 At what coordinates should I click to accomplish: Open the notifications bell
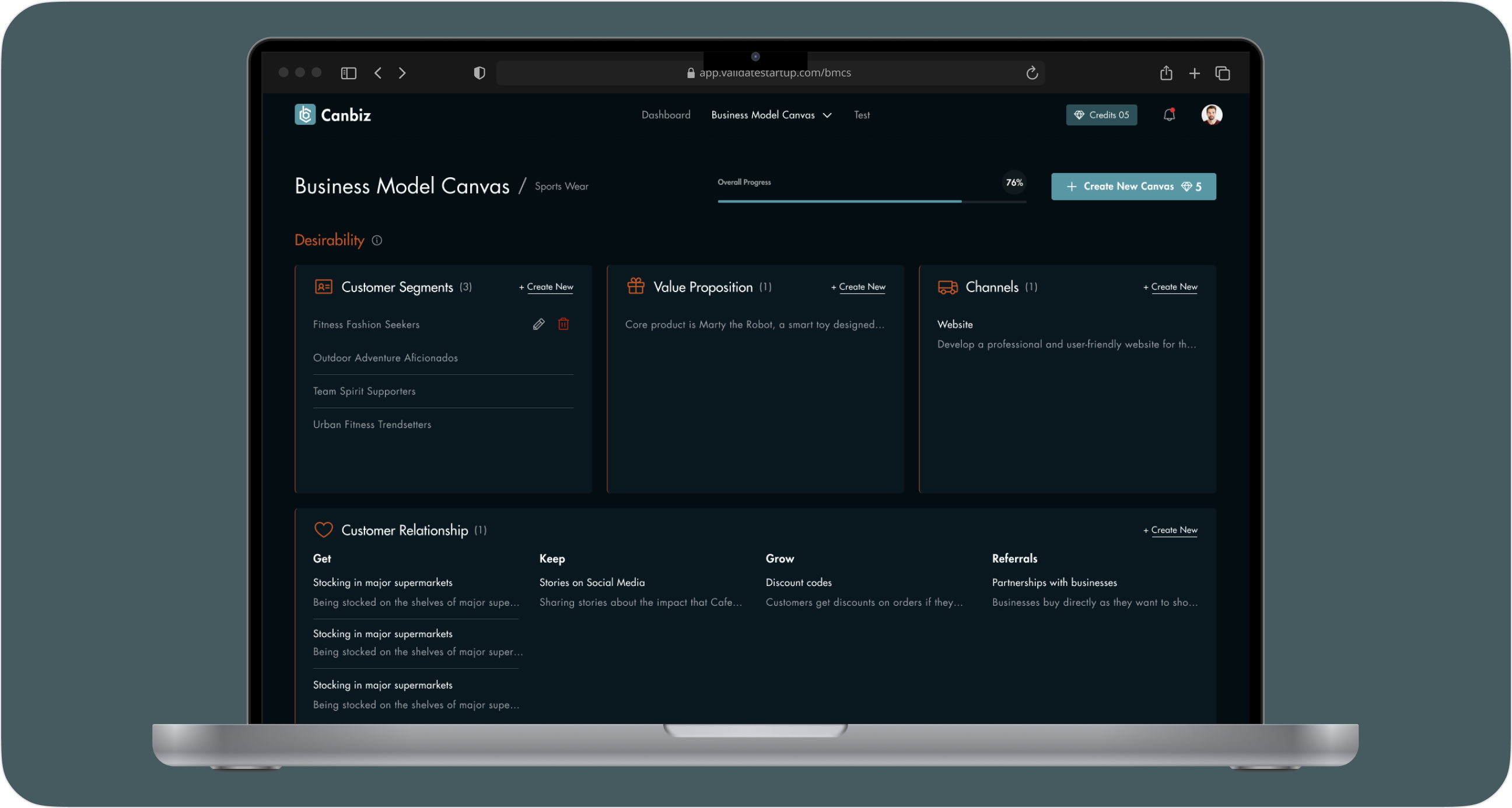(x=1168, y=115)
